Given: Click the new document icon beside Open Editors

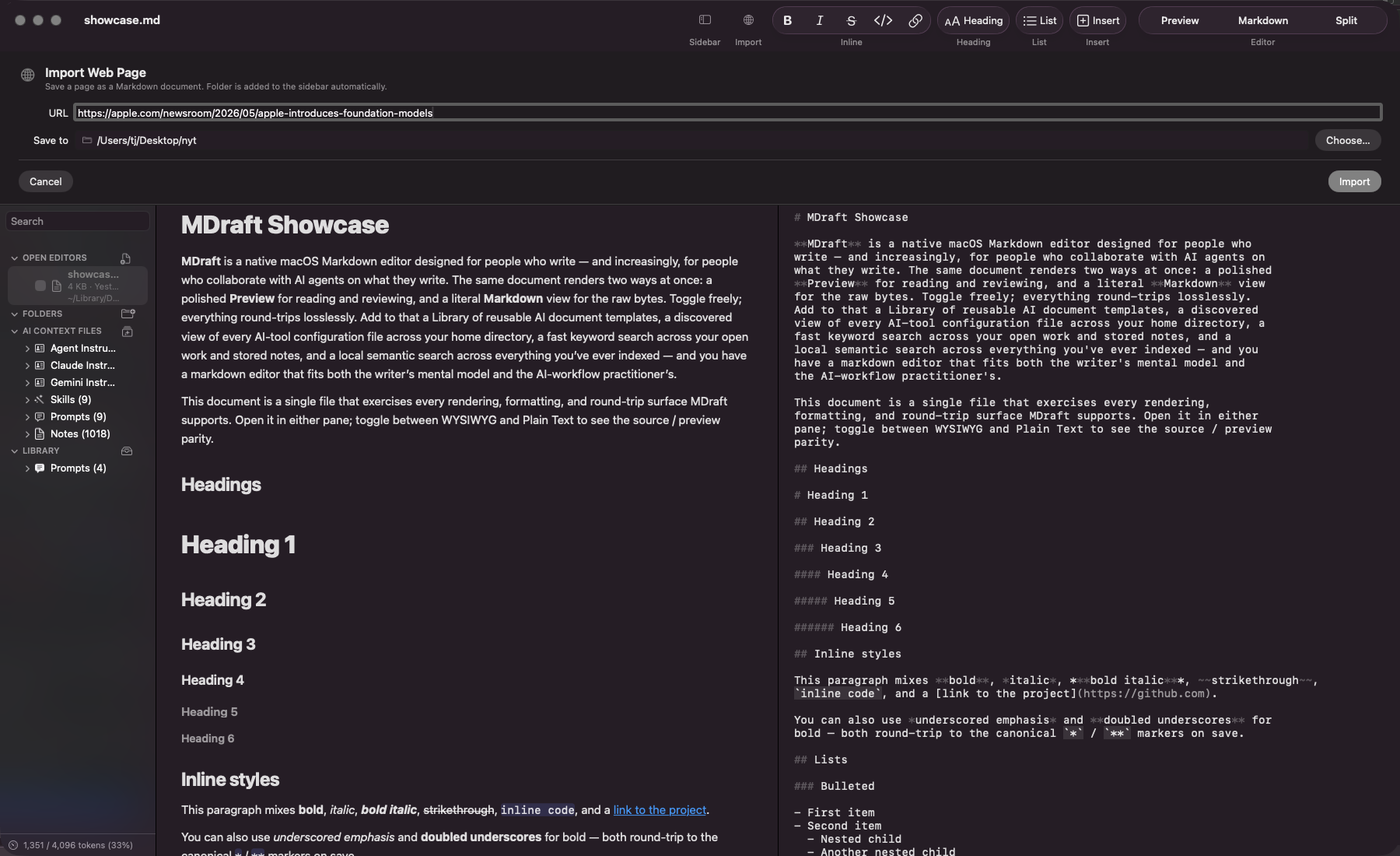Looking at the screenshot, I should coord(126,258).
